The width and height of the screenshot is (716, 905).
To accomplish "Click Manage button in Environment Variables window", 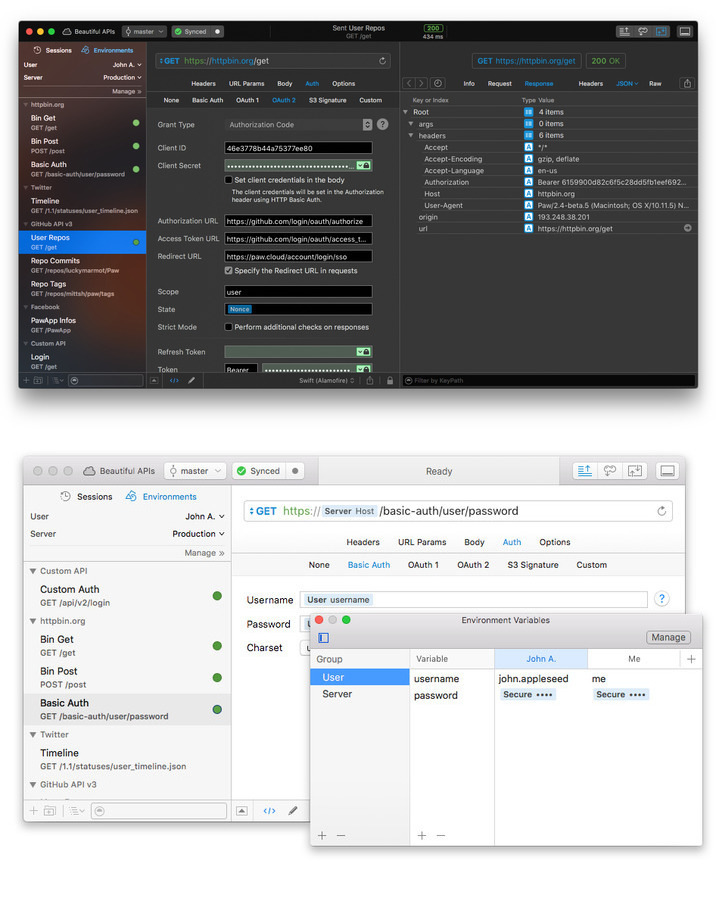I will (668, 637).
